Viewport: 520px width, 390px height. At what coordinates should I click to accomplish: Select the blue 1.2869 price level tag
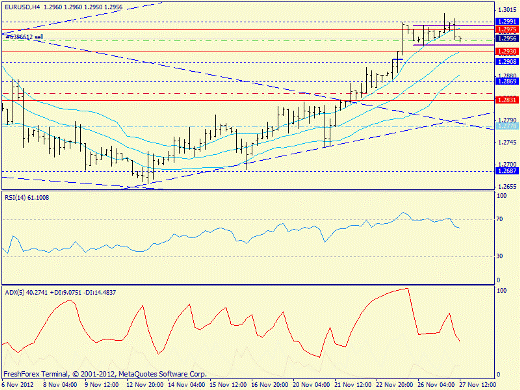point(507,81)
